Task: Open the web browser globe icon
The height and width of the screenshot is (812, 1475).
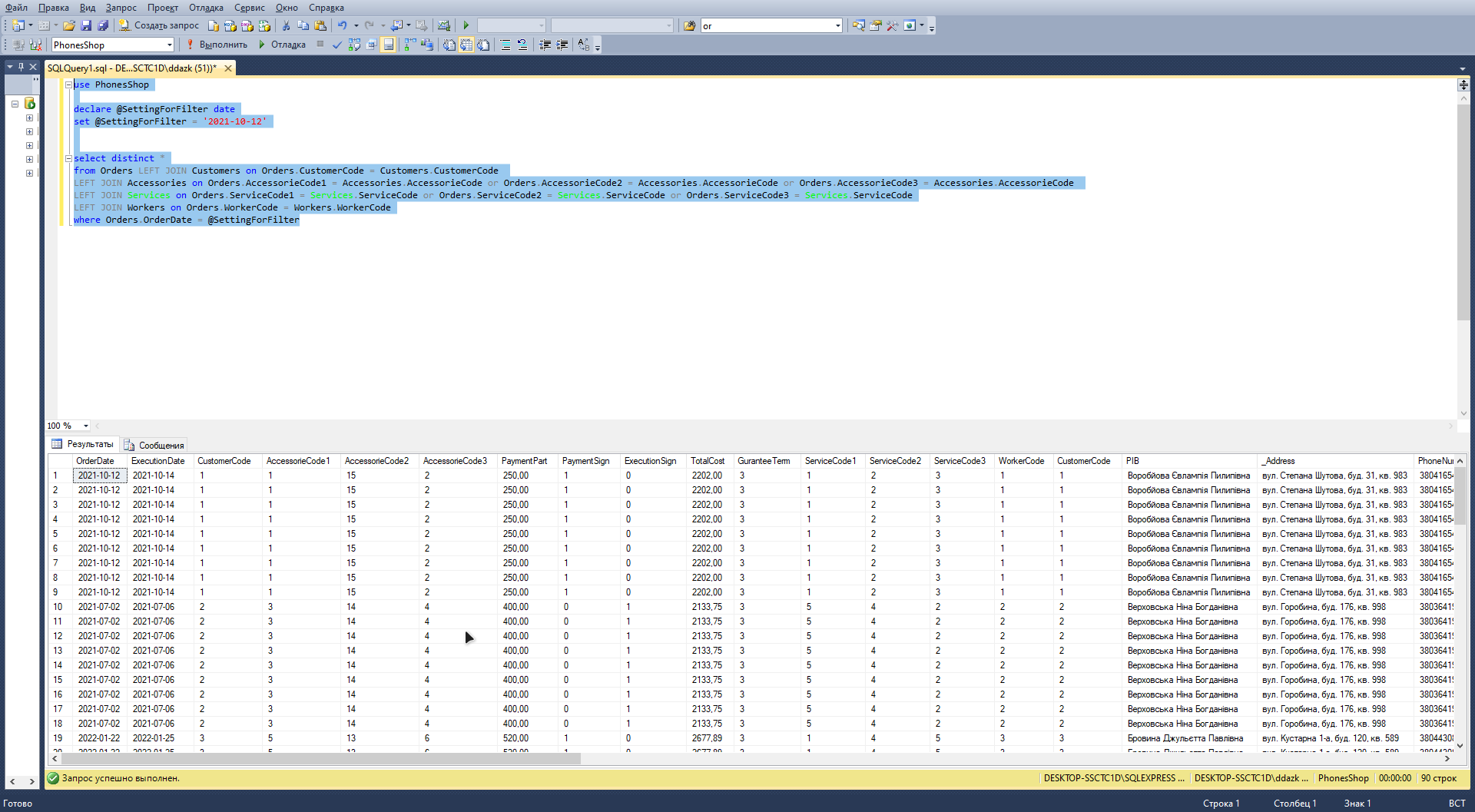Action: pyautogui.click(x=910, y=25)
